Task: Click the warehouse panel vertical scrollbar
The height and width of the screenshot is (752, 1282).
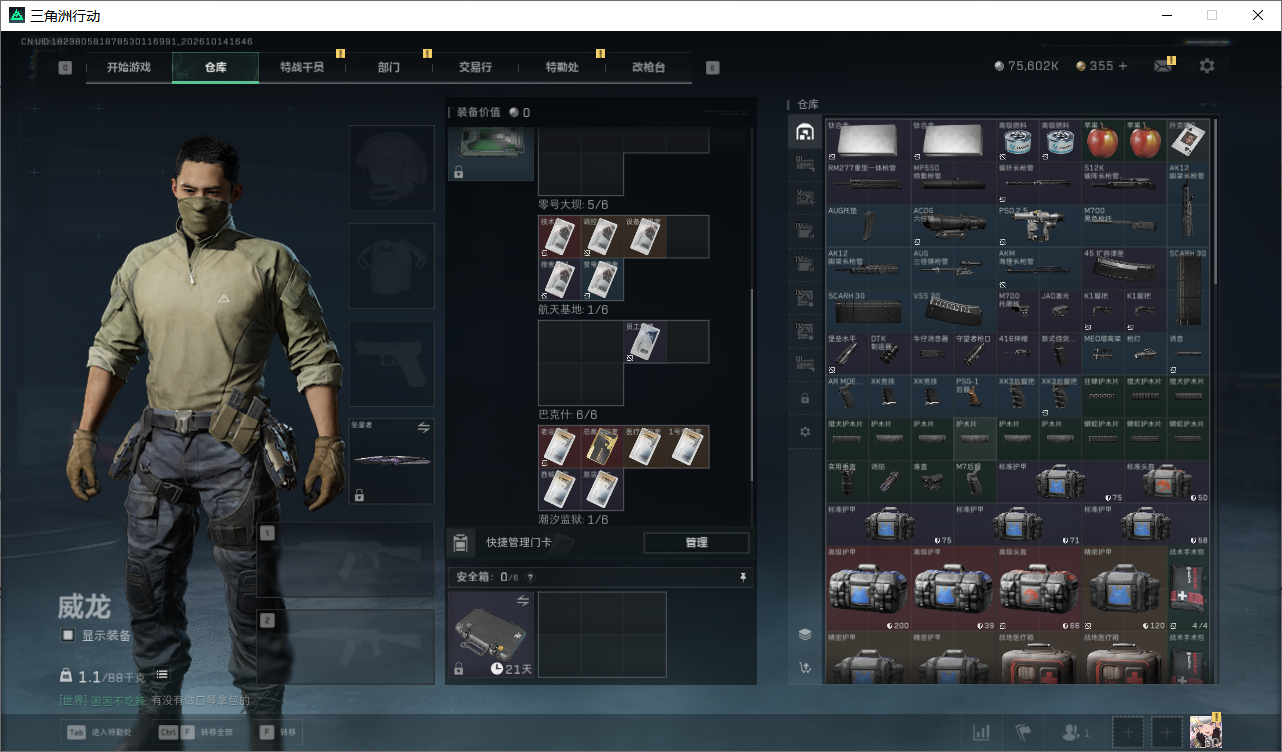Action: 1216,200
